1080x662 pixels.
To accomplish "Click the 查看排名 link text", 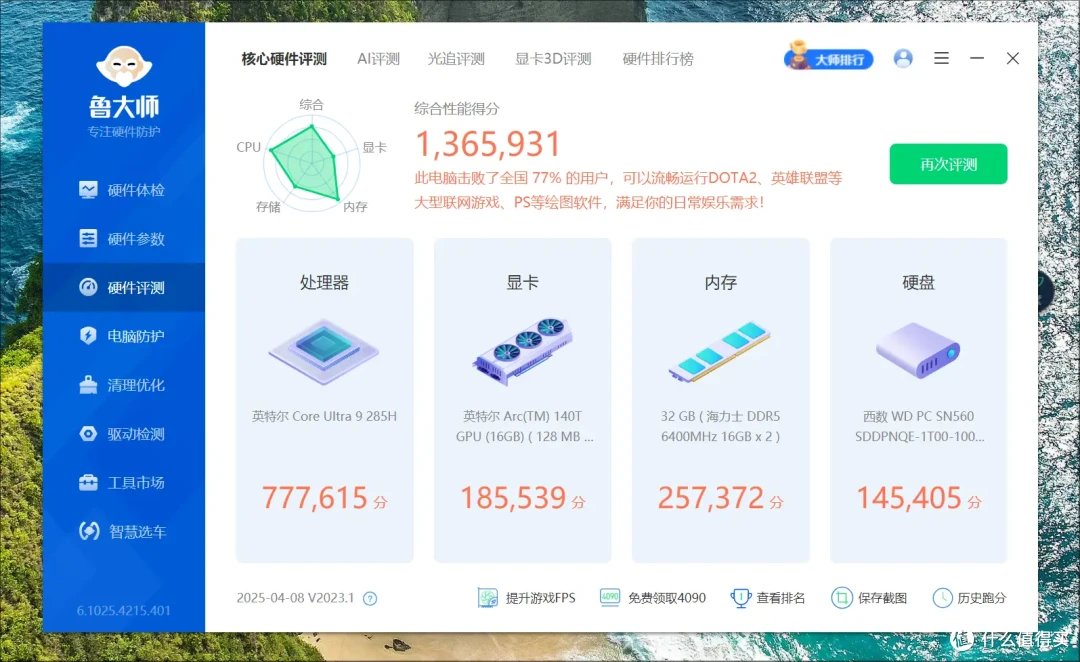I will (x=780, y=598).
